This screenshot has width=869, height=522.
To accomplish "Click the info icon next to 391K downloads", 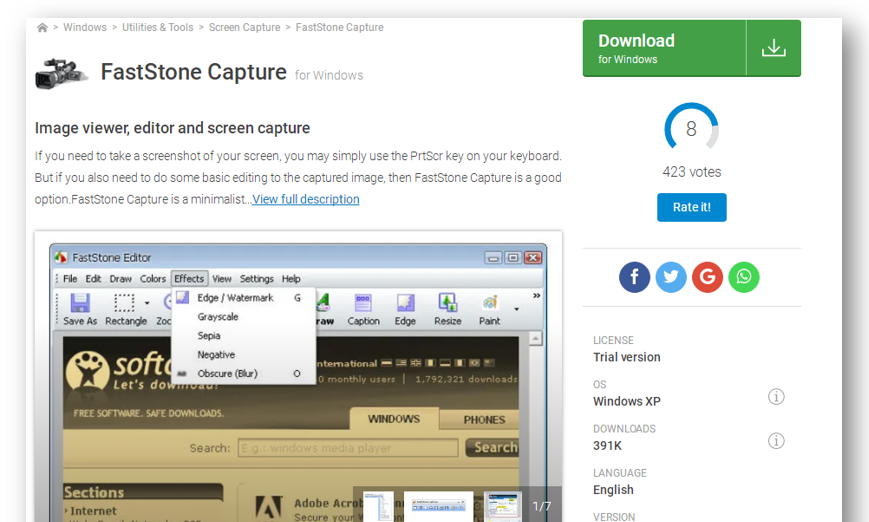I will tap(776, 441).
